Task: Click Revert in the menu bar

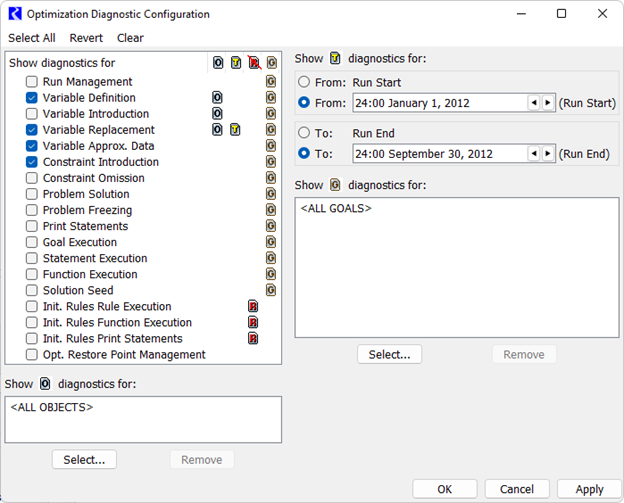Action: pos(86,38)
